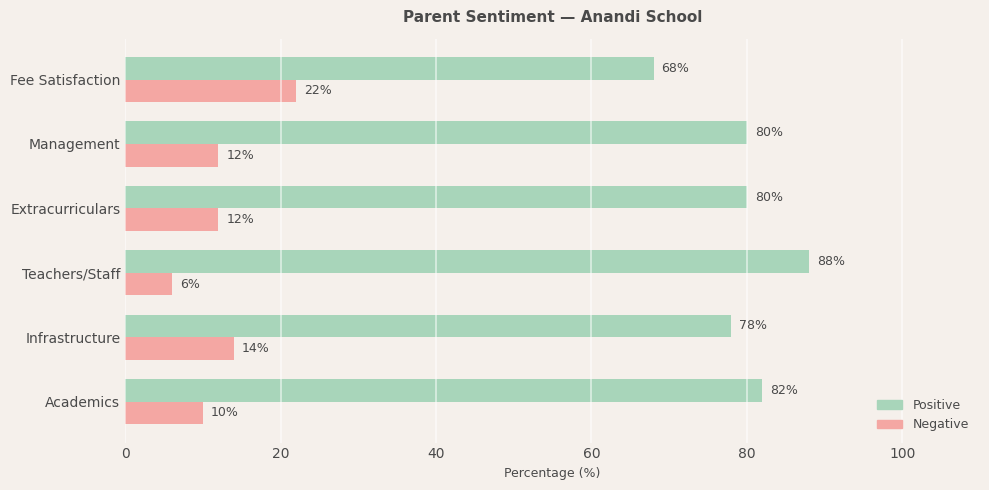
Task: Select the Academics positive 82% bar
Action: pos(443,390)
